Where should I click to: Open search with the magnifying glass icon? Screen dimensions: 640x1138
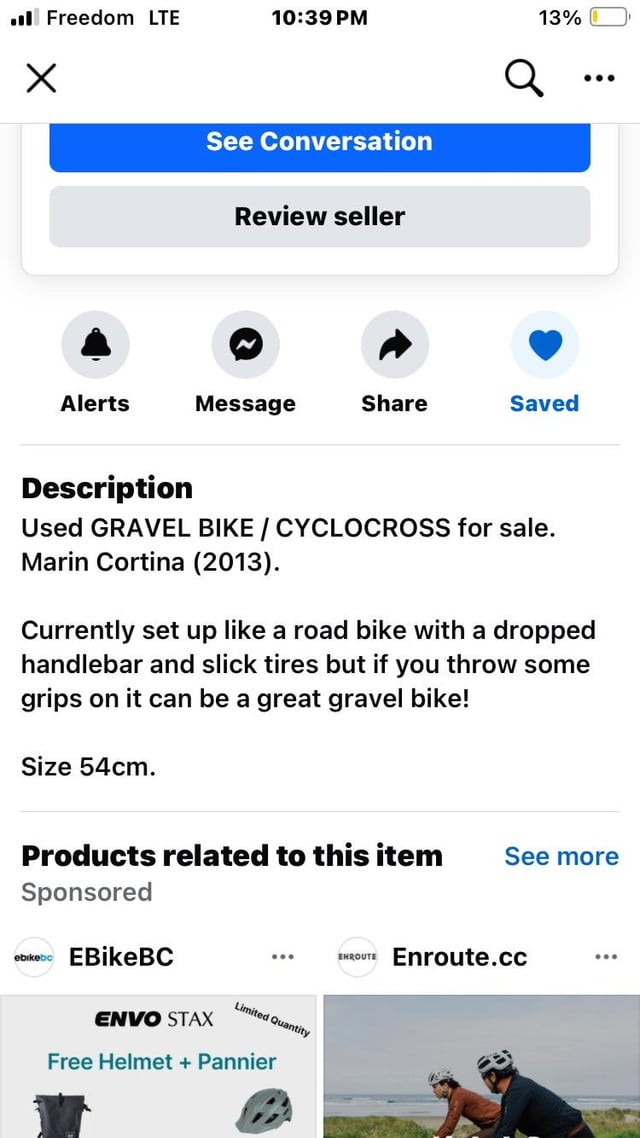pyautogui.click(x=524, y=77)
